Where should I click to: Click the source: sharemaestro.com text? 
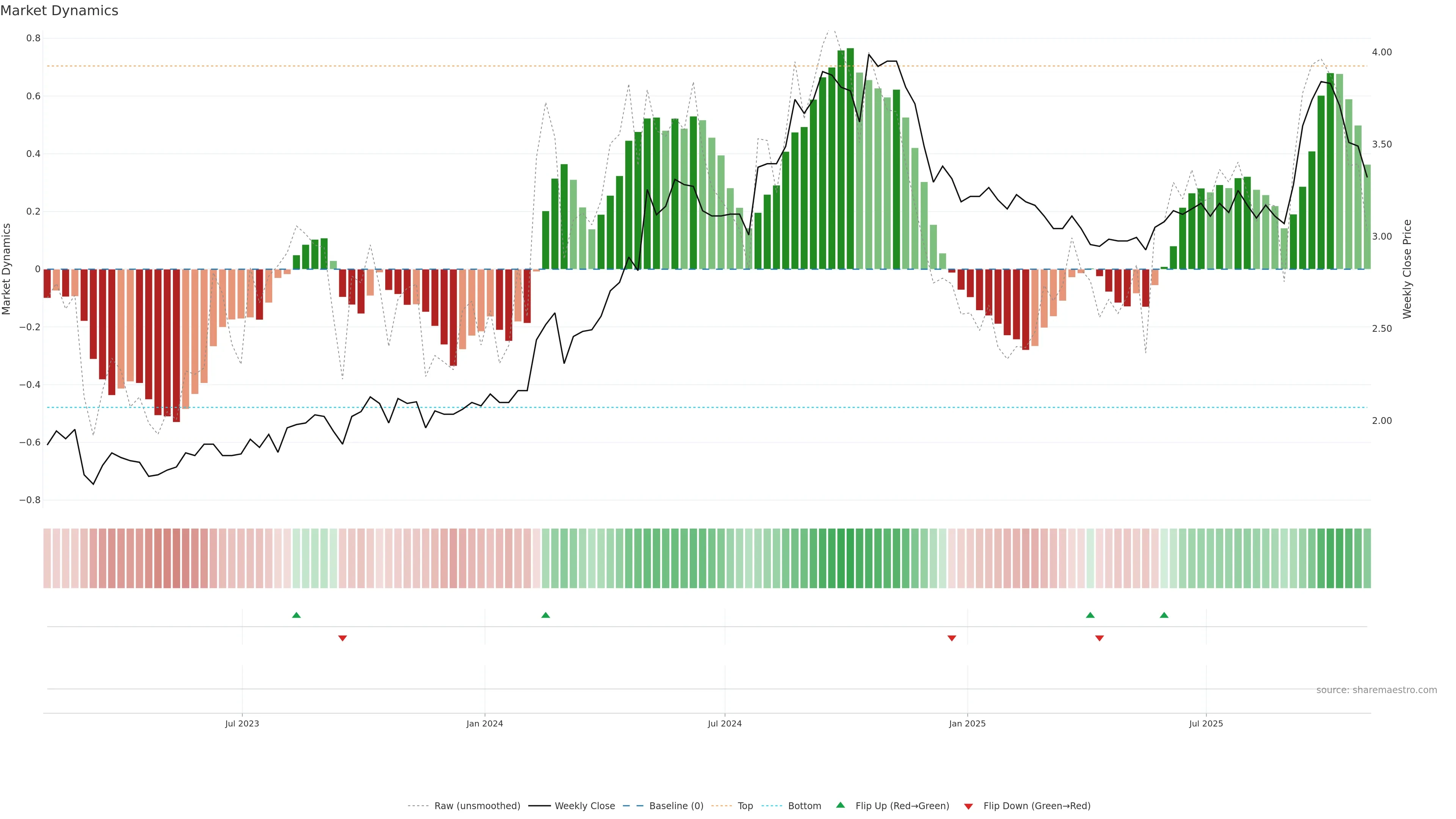(x=1376, y=690)
